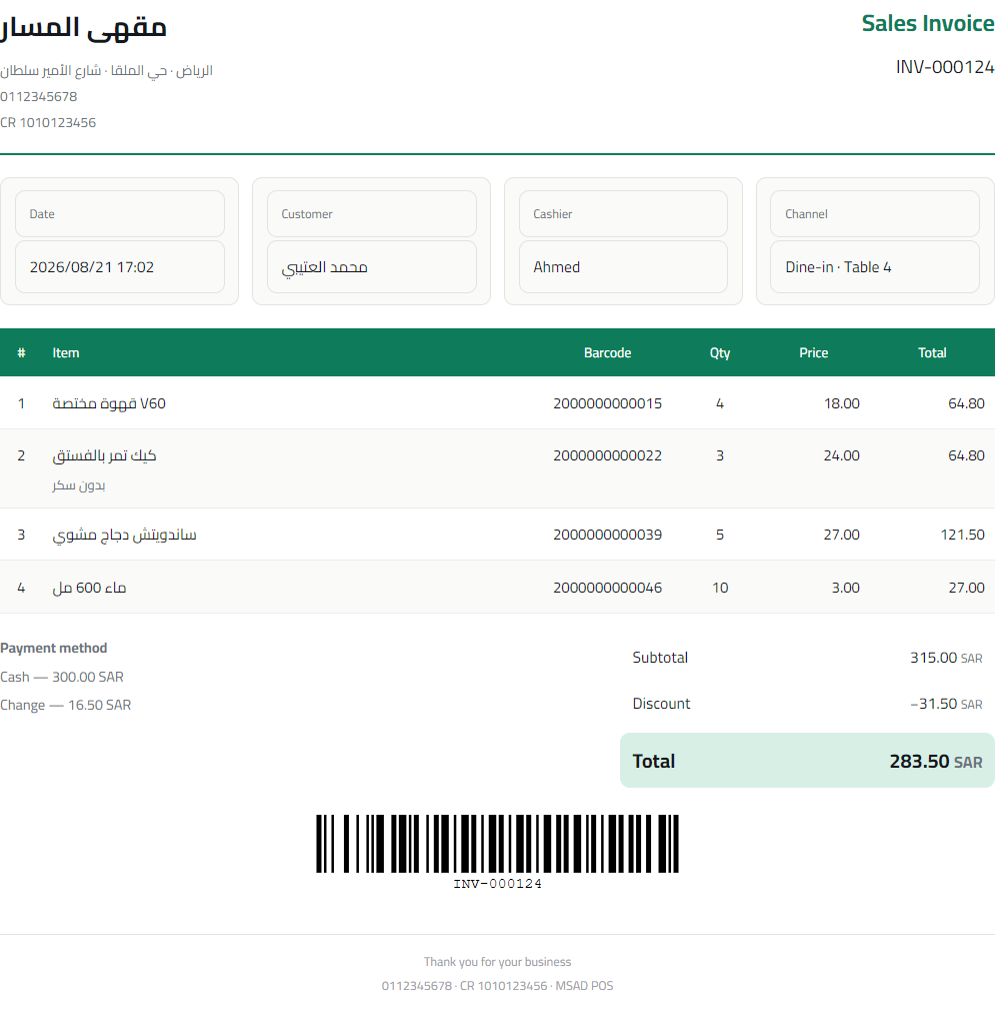
Task: Click the Qty column header
Action: tap(720, 353)
